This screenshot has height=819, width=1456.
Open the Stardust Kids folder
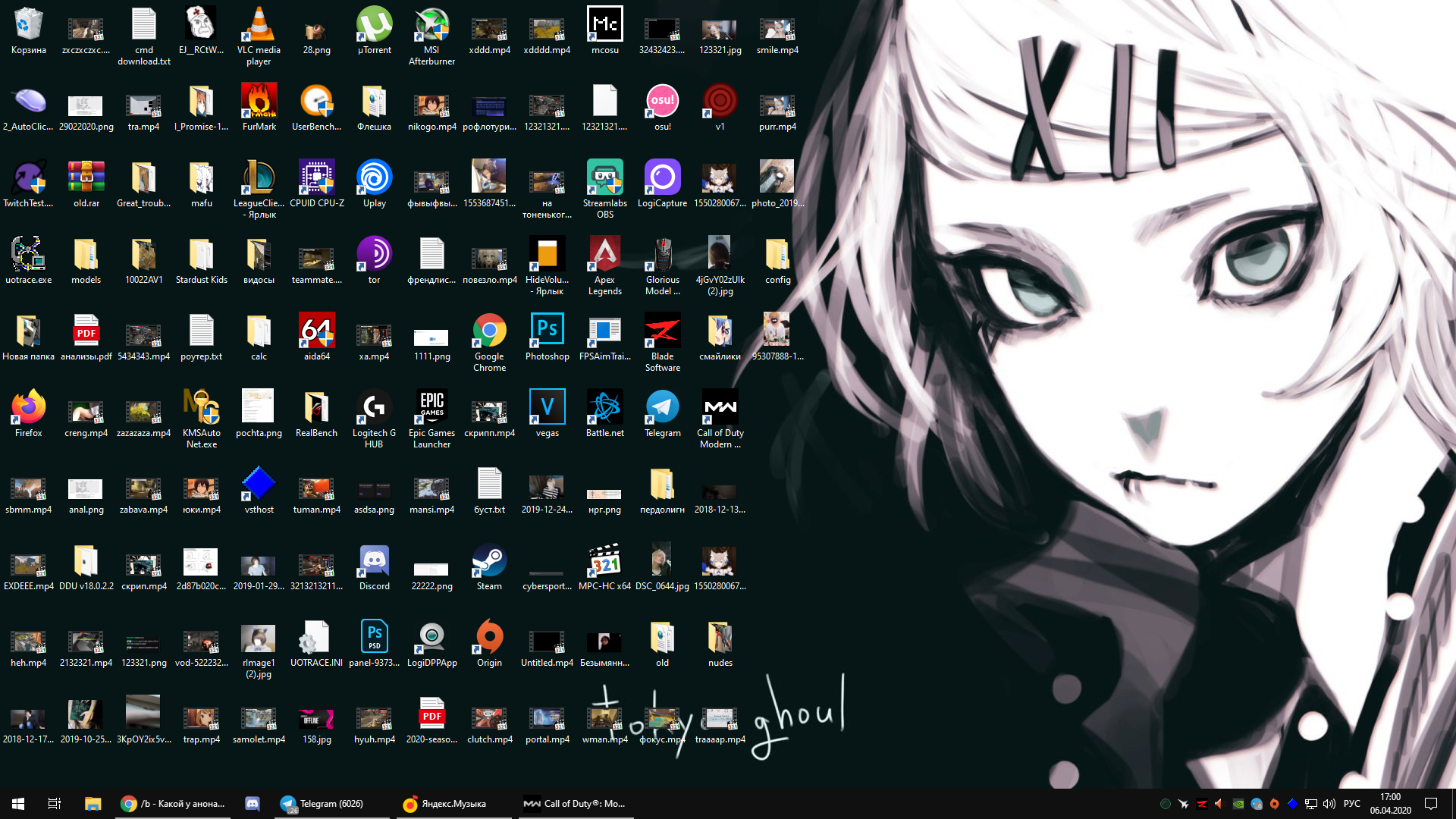[x=201, y=262]
